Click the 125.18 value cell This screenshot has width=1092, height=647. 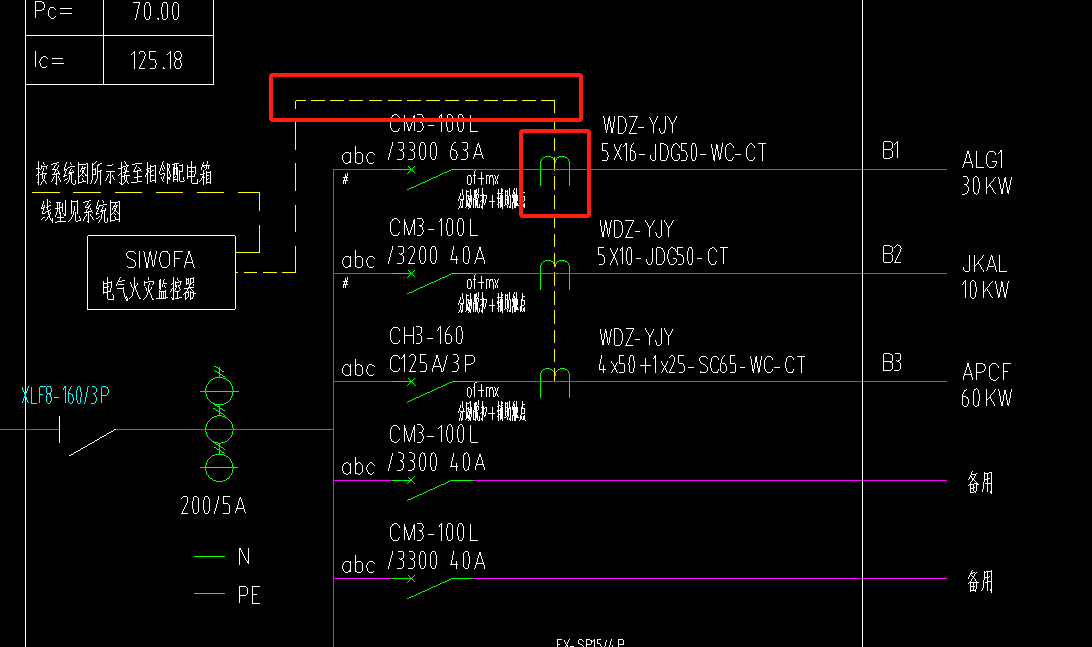pyautogui.click(x=158, y=60)
